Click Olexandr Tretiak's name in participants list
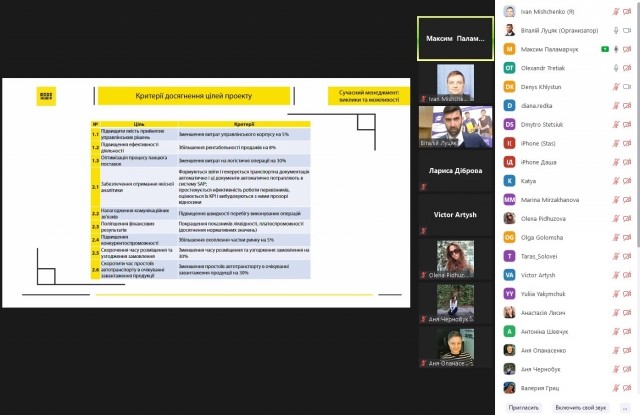 pyautogui.click(x=543, y=68)
